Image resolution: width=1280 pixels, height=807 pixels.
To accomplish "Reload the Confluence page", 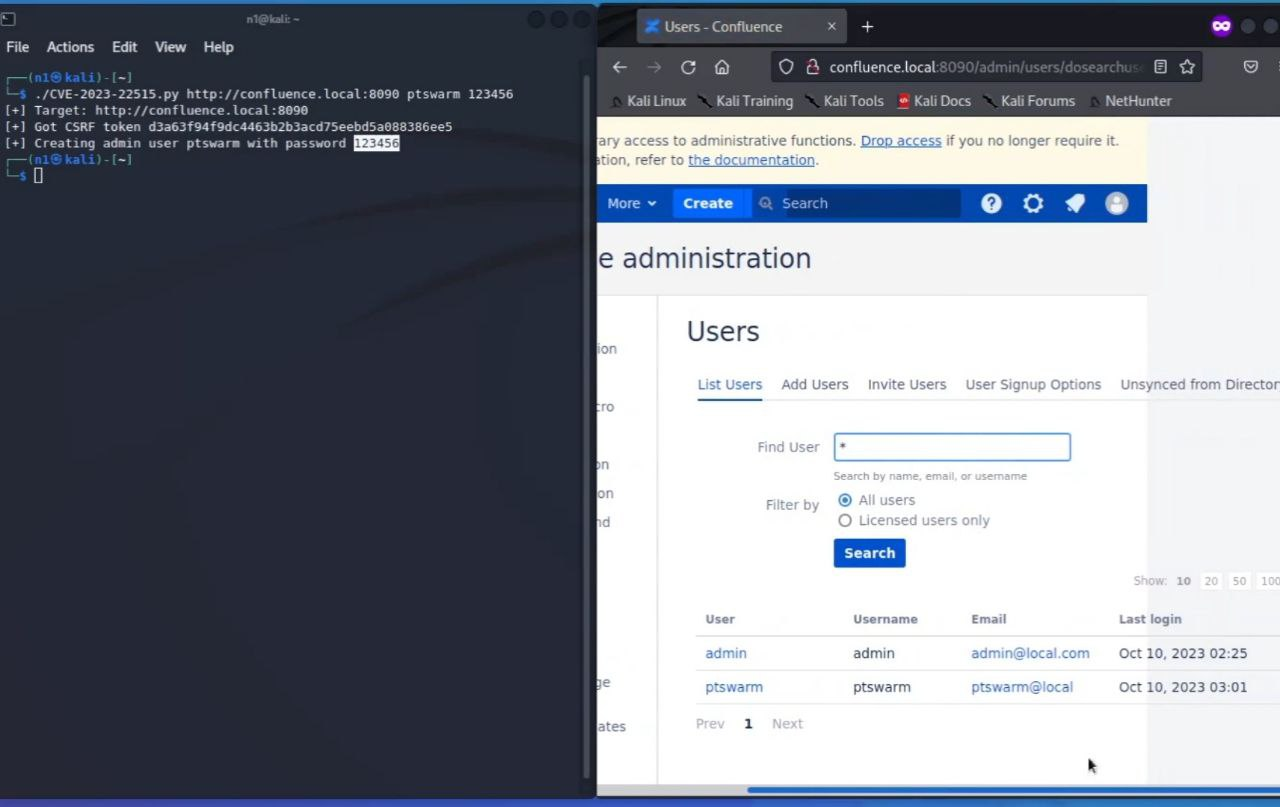I will point(688,67).
